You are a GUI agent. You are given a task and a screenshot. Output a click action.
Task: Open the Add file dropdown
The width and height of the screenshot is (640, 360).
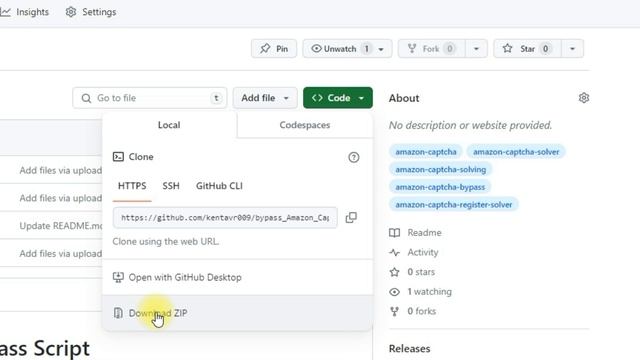[x=265, y=98]
